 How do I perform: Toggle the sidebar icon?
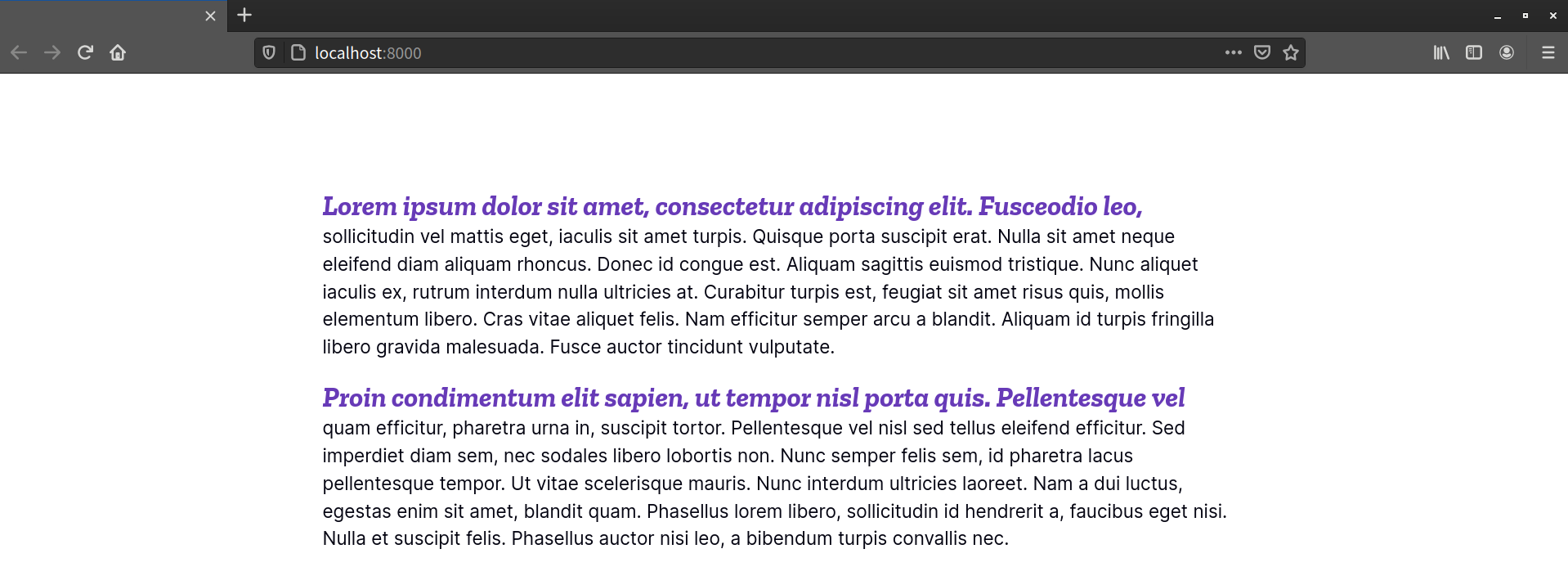pos(1474,52)
